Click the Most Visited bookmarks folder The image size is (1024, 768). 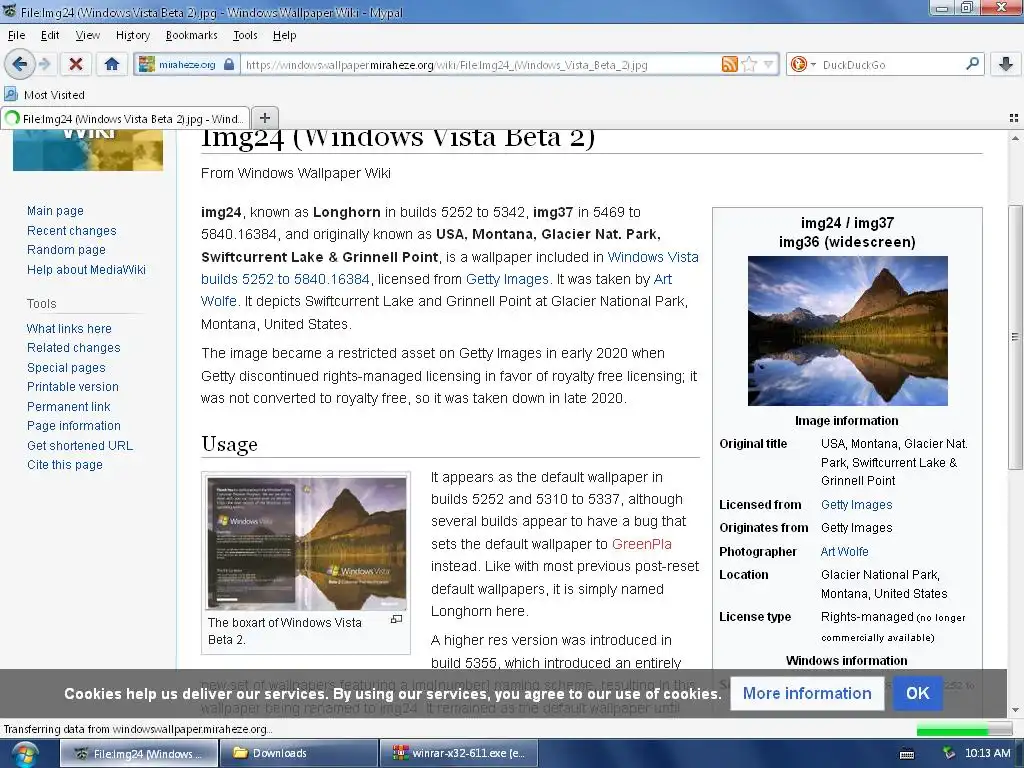pyautogui.click(x=44, y=95)
